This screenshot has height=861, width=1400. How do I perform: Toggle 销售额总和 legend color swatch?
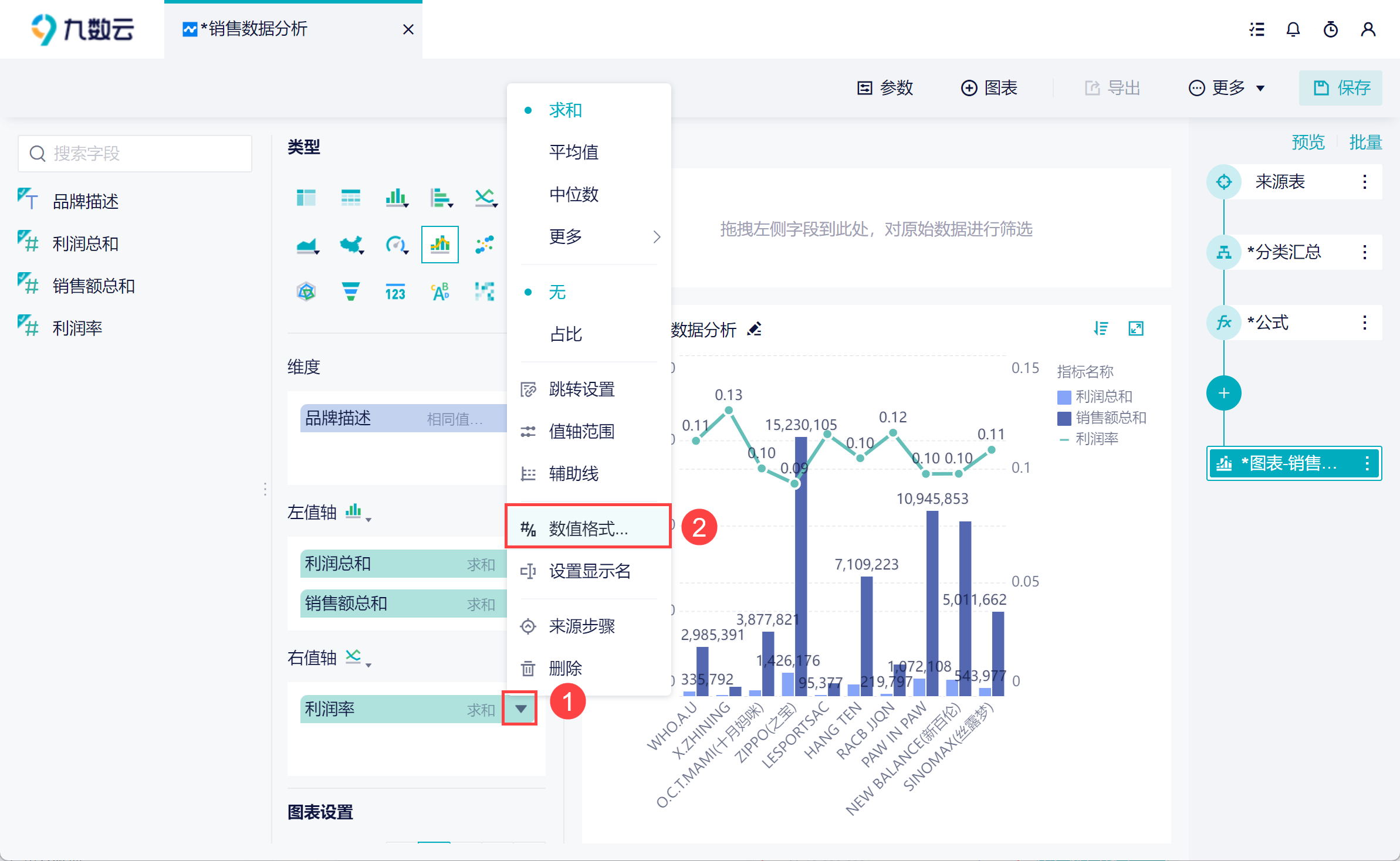click(1064, 418)
